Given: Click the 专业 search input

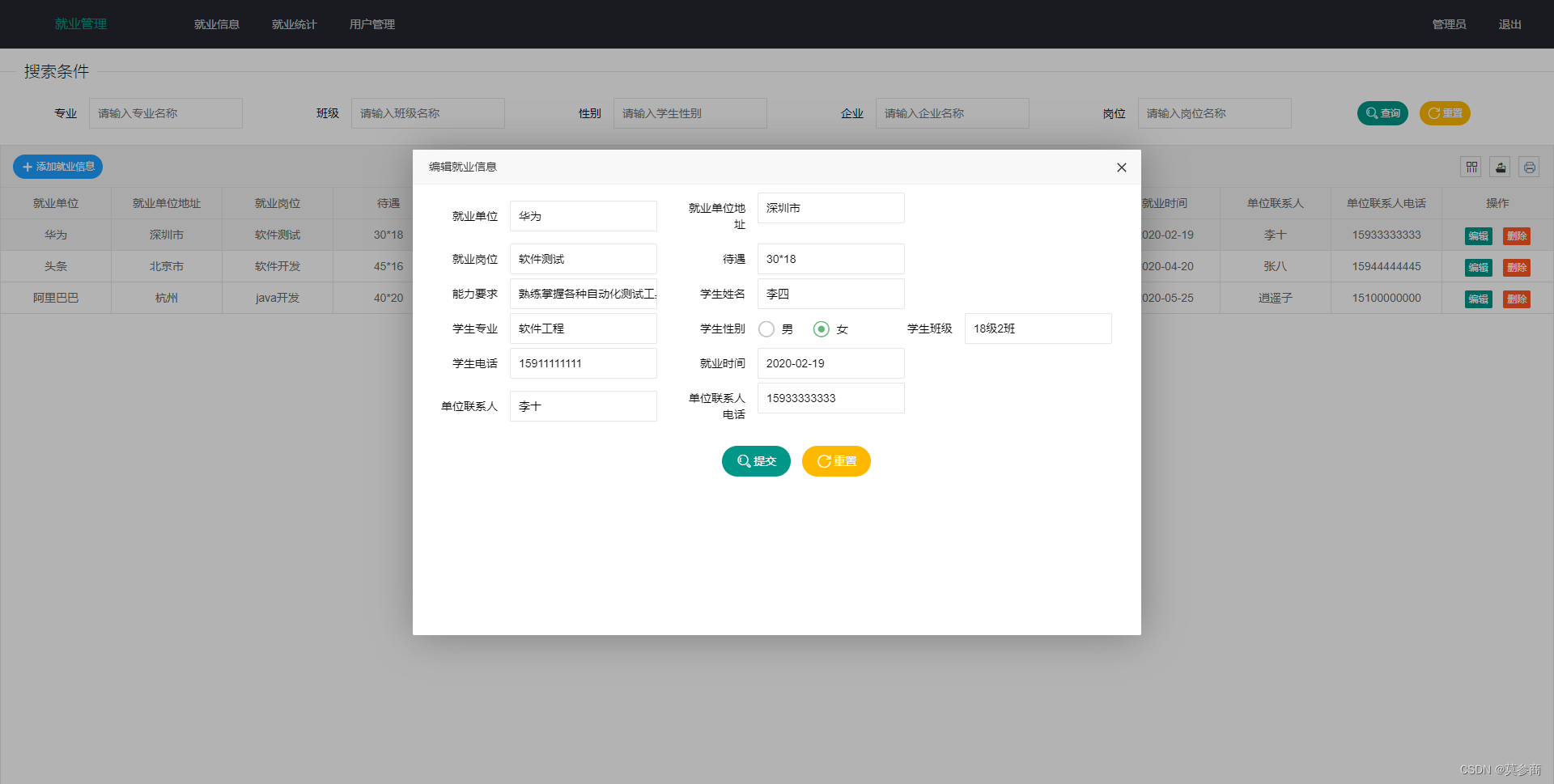Looking at the screenshot, I should (166, 113).
